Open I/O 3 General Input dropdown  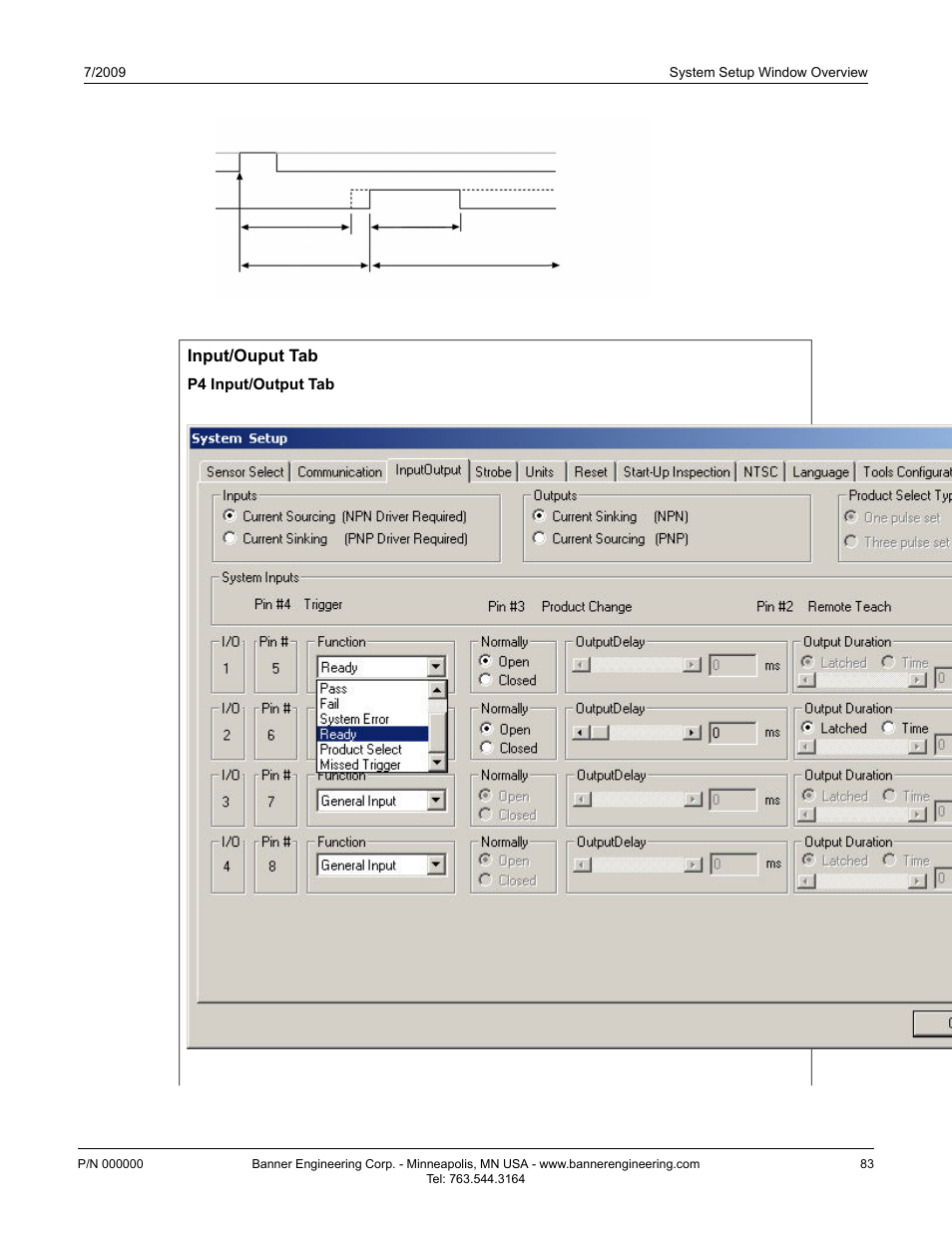[x=436, y=801]
